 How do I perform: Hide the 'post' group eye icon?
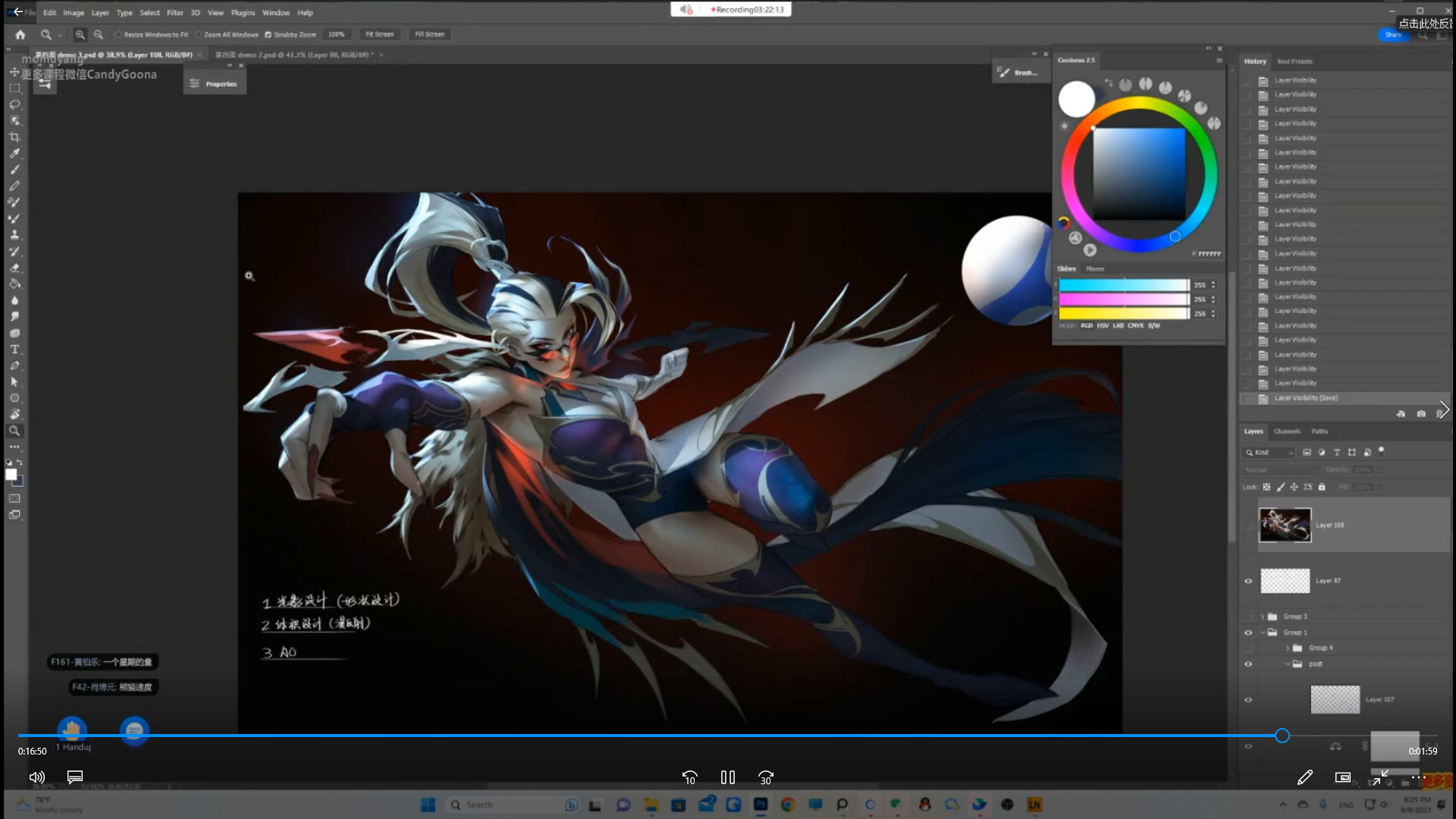point(1248,664)
